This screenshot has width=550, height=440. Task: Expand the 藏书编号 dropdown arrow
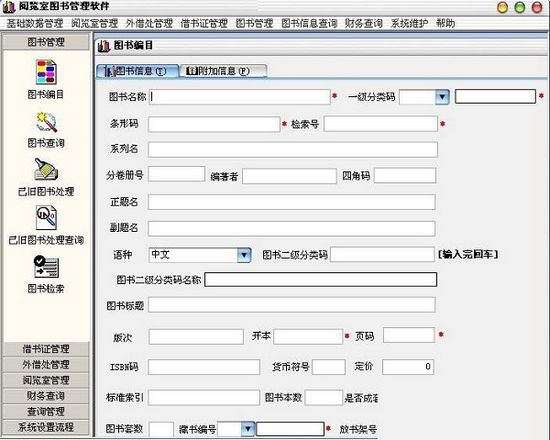point(248,429)
